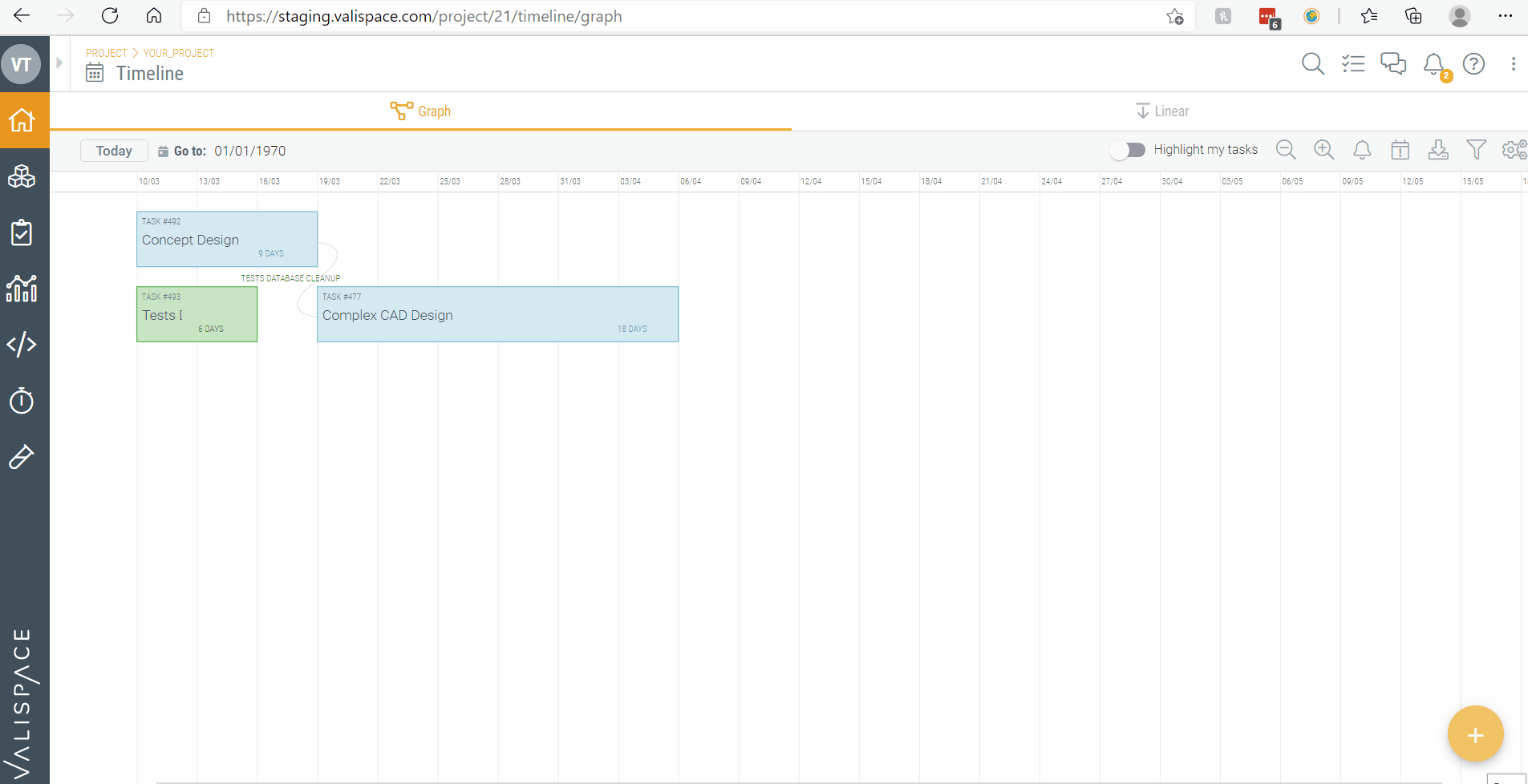Open the scripting code sidebar icon
The image size is (1528, 784).
click(x=22, y=345)
